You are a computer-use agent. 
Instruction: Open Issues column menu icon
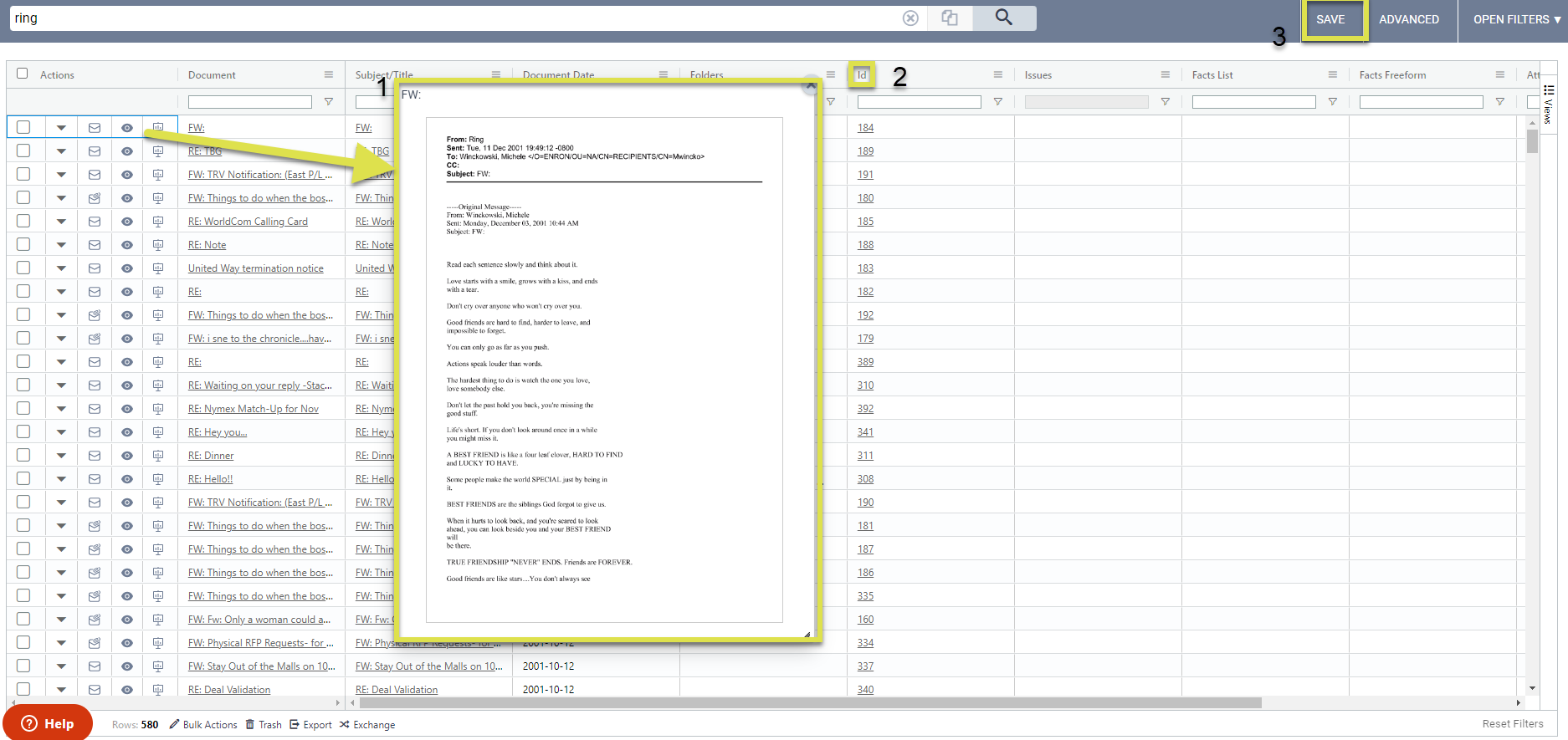click(1166, 74)
